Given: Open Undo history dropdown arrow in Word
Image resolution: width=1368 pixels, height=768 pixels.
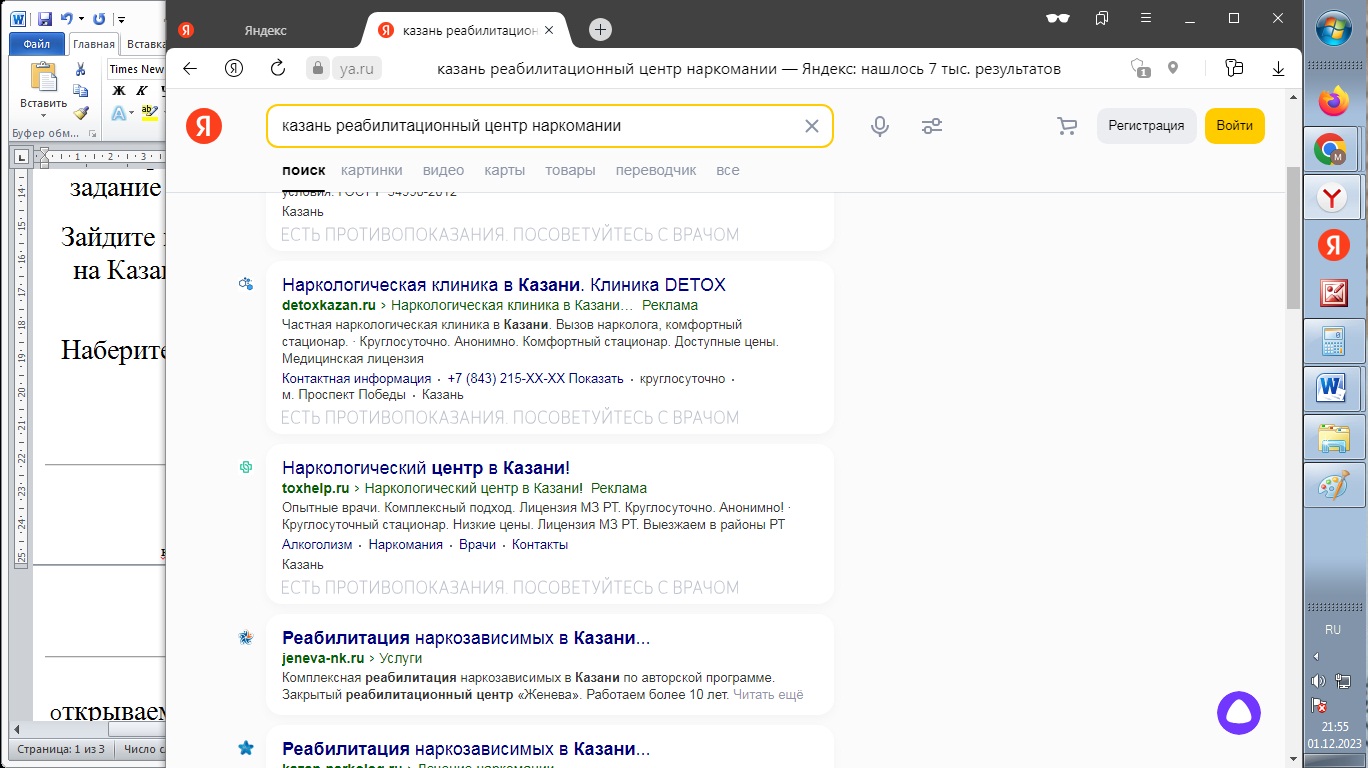Looking at the screenshot, I should coord(80,18).
